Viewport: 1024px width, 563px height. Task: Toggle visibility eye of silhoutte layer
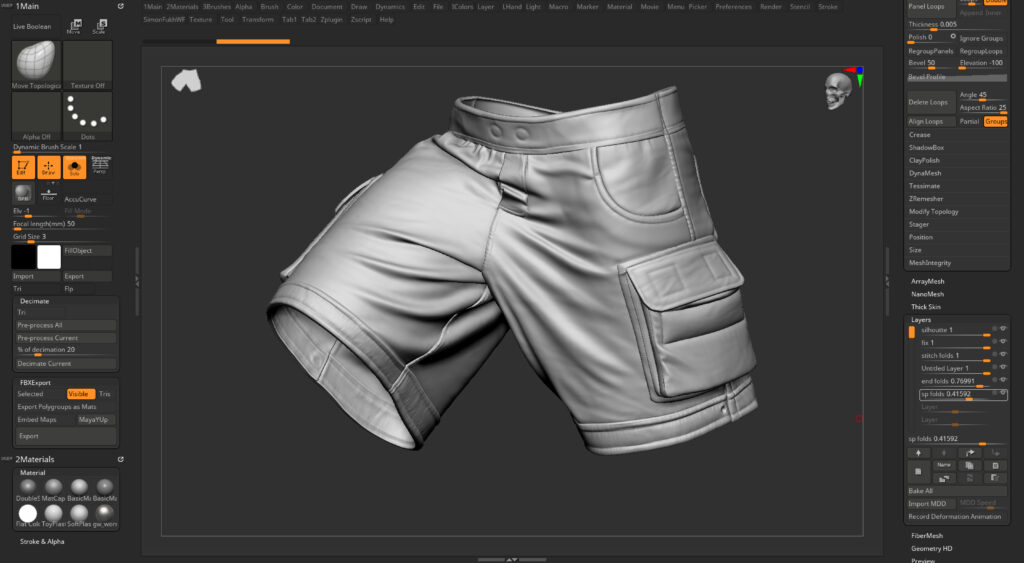1003,329
